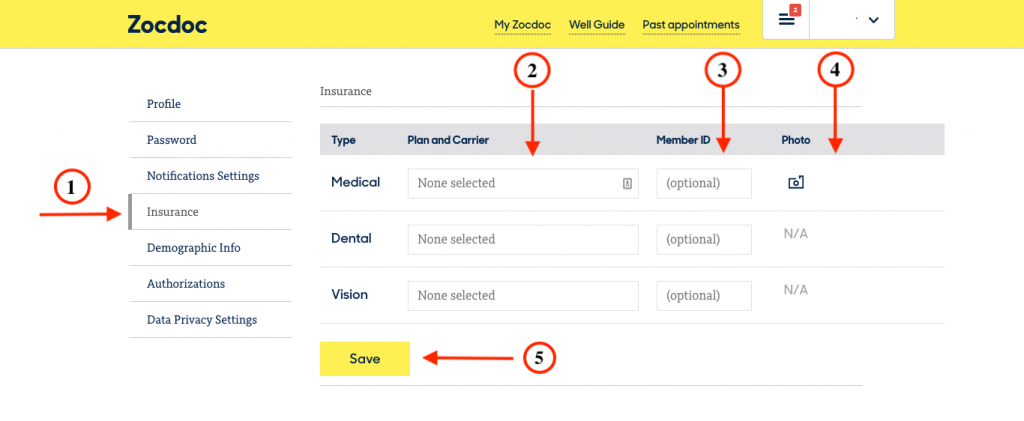
Task: Click the camera icon to upload insurance photo
Action: (x=795, y=183)
